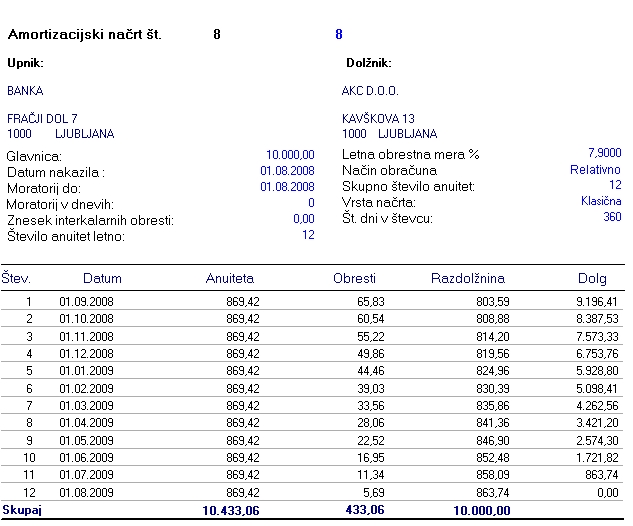Screen dimensions: 633x526
Task: Click the Vrsta načrta value Klasična
Action: pyautogui.click(x=601, y=201)
